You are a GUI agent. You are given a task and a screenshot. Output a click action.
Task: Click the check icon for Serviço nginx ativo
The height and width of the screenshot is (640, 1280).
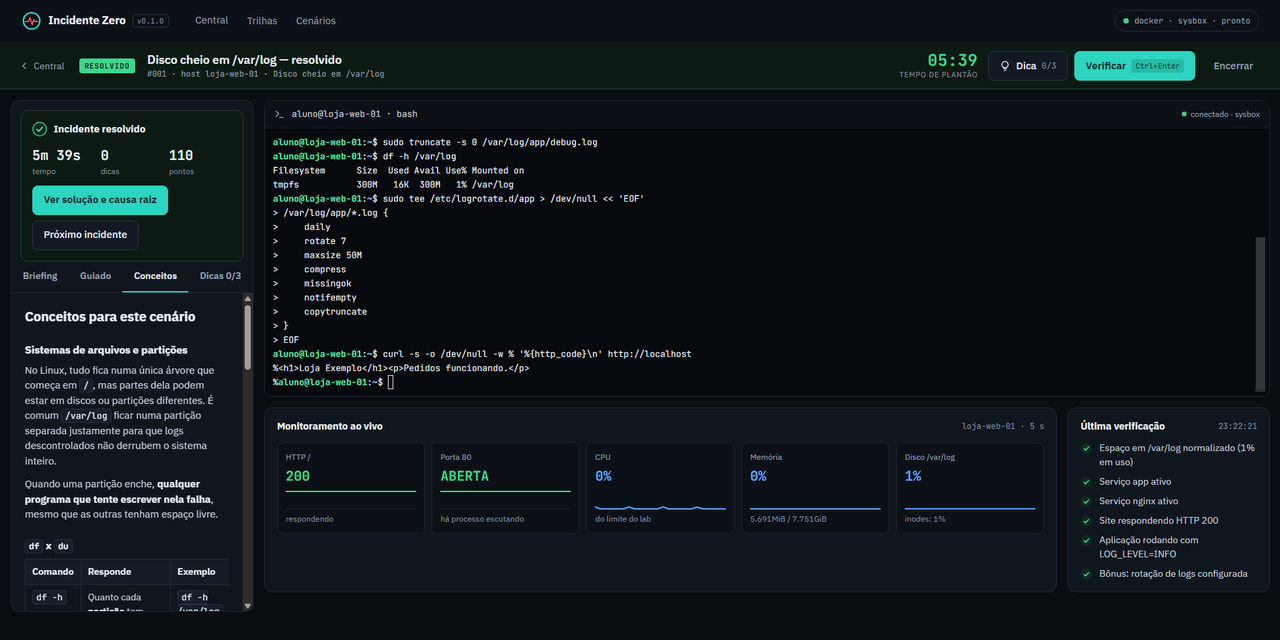(x=1087, y=501)
